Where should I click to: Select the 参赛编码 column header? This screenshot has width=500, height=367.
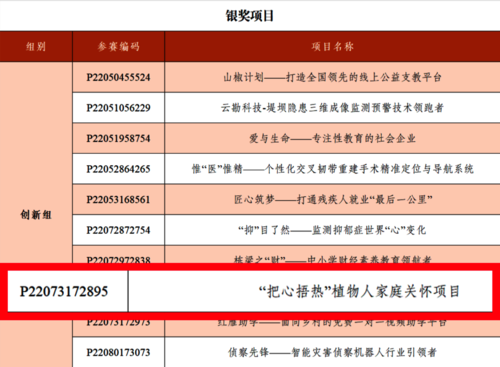coord(118,46)
